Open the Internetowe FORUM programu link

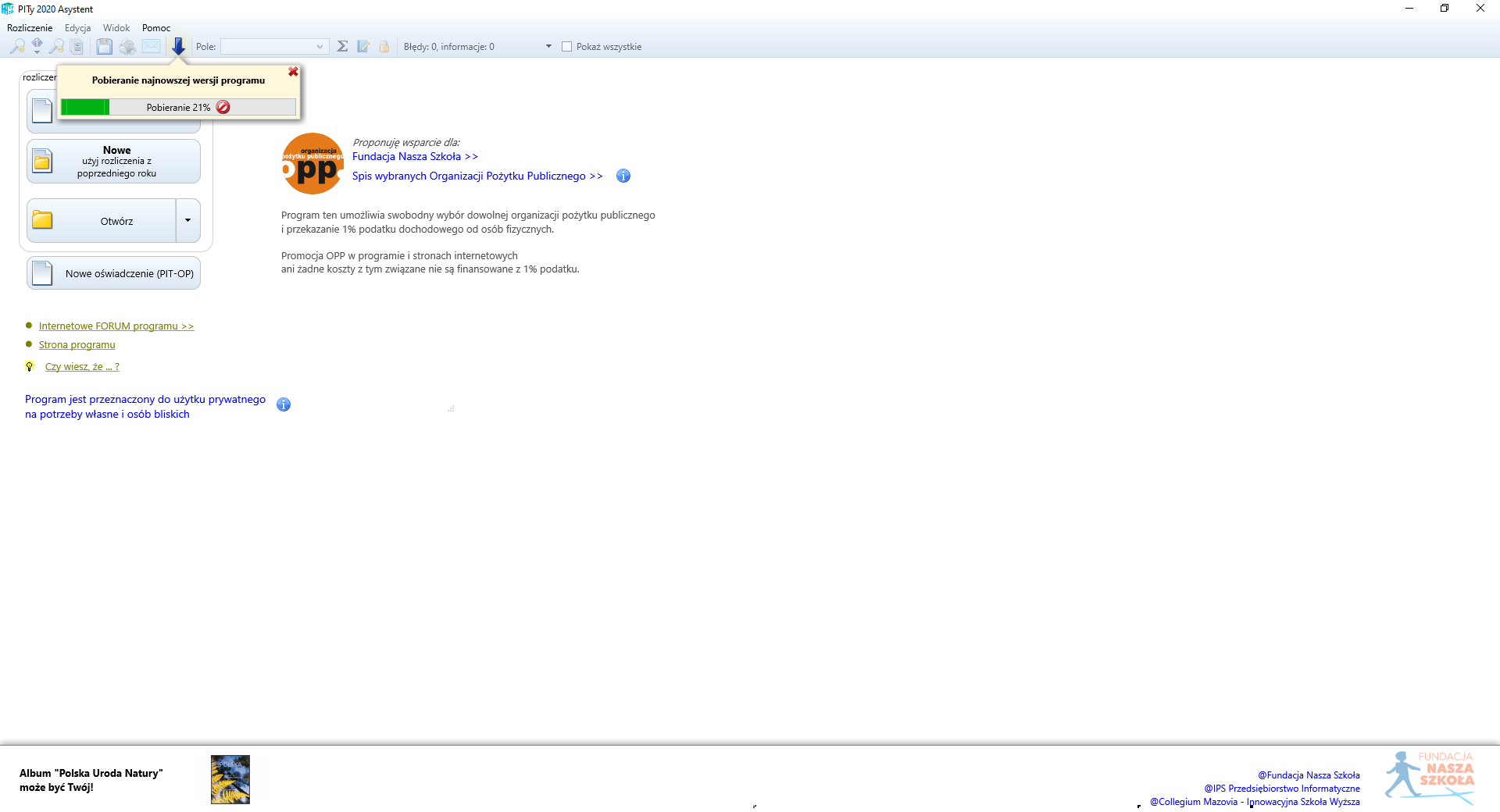coord(116,326)
